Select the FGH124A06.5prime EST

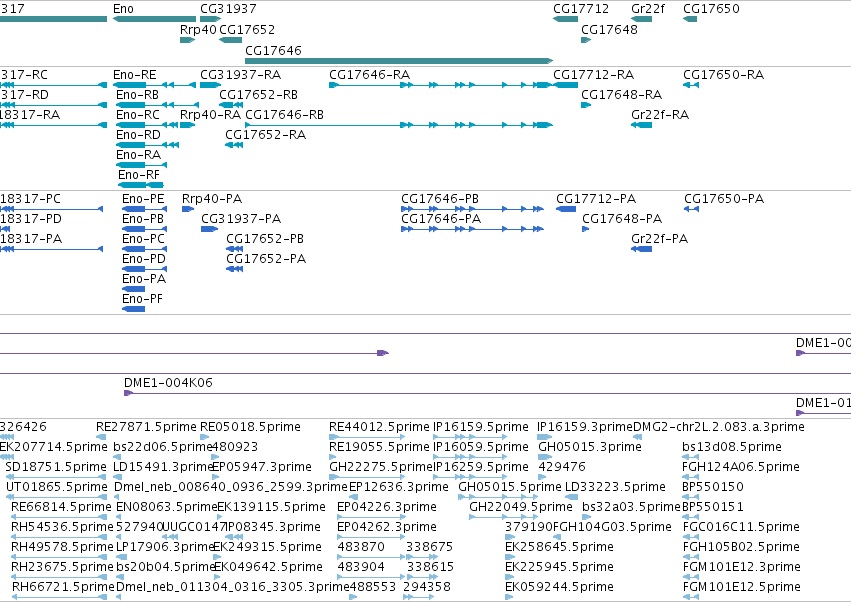coord(690,477)
